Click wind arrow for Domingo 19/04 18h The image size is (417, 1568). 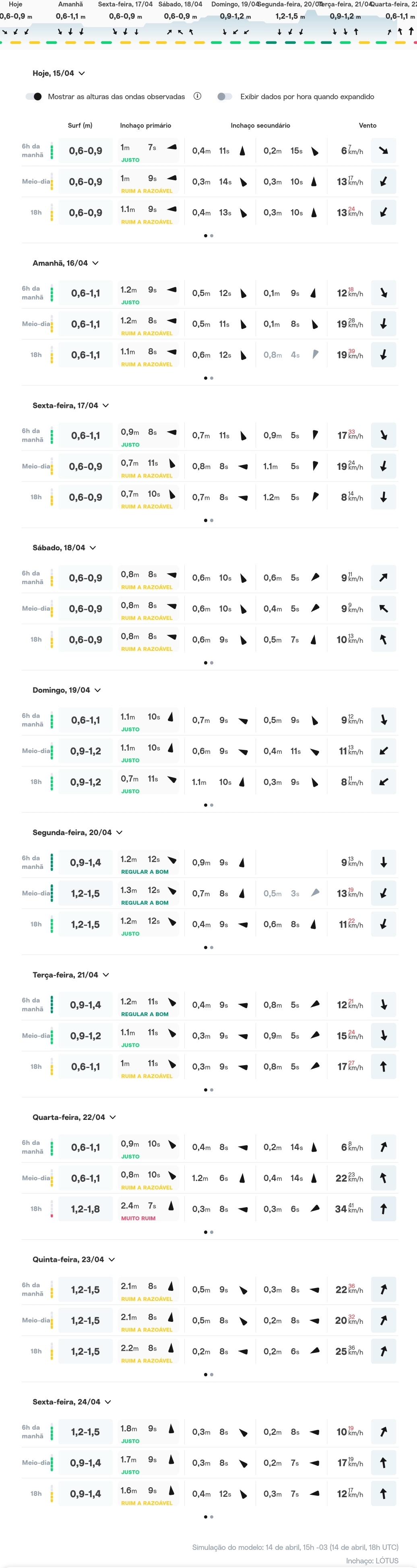coord(384,782)
